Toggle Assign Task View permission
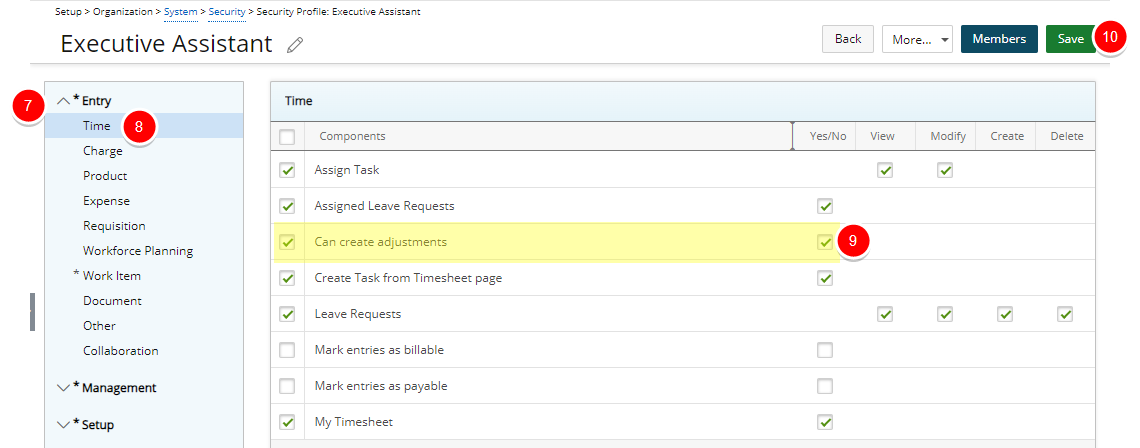The width and height of the screenshot is (1140, 448). tap(885, 170)
